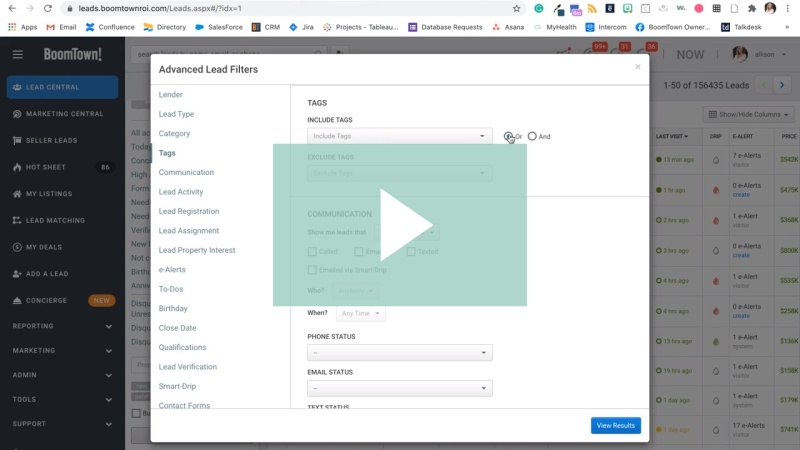This screenshot has width=800, height=450.
Task: Select the Tags filter section
Action: [167, 153]
